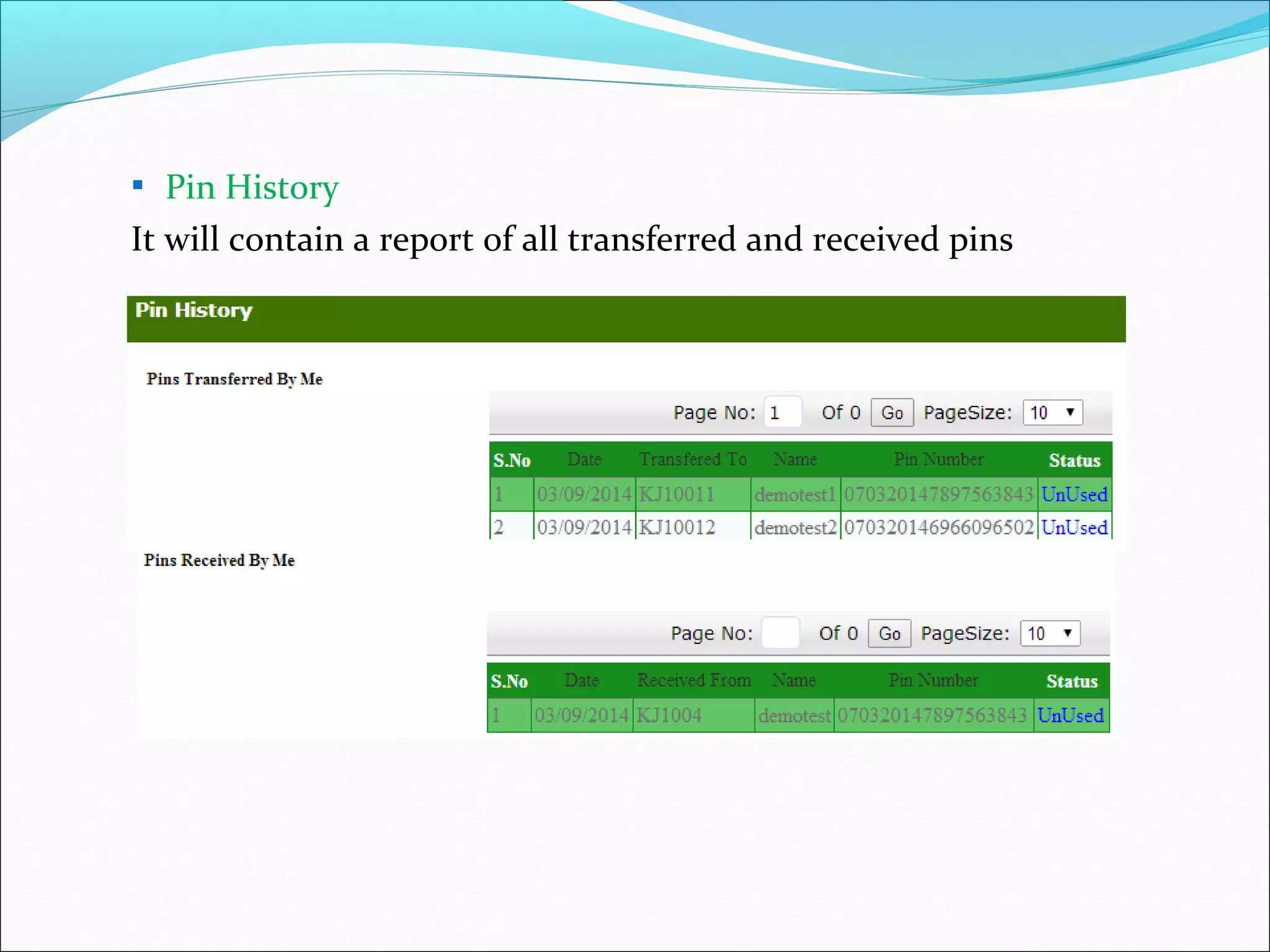Open PageSize dropdown in Pins Transferred section
This screenshot has height=952, width=1270.
(x=1052, y=413)
